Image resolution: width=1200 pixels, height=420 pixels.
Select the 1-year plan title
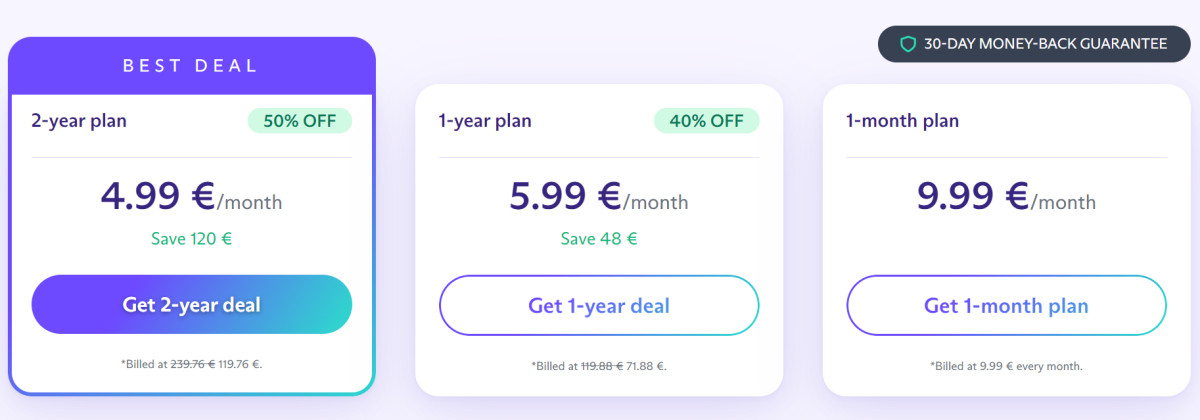tap(485, 121)
